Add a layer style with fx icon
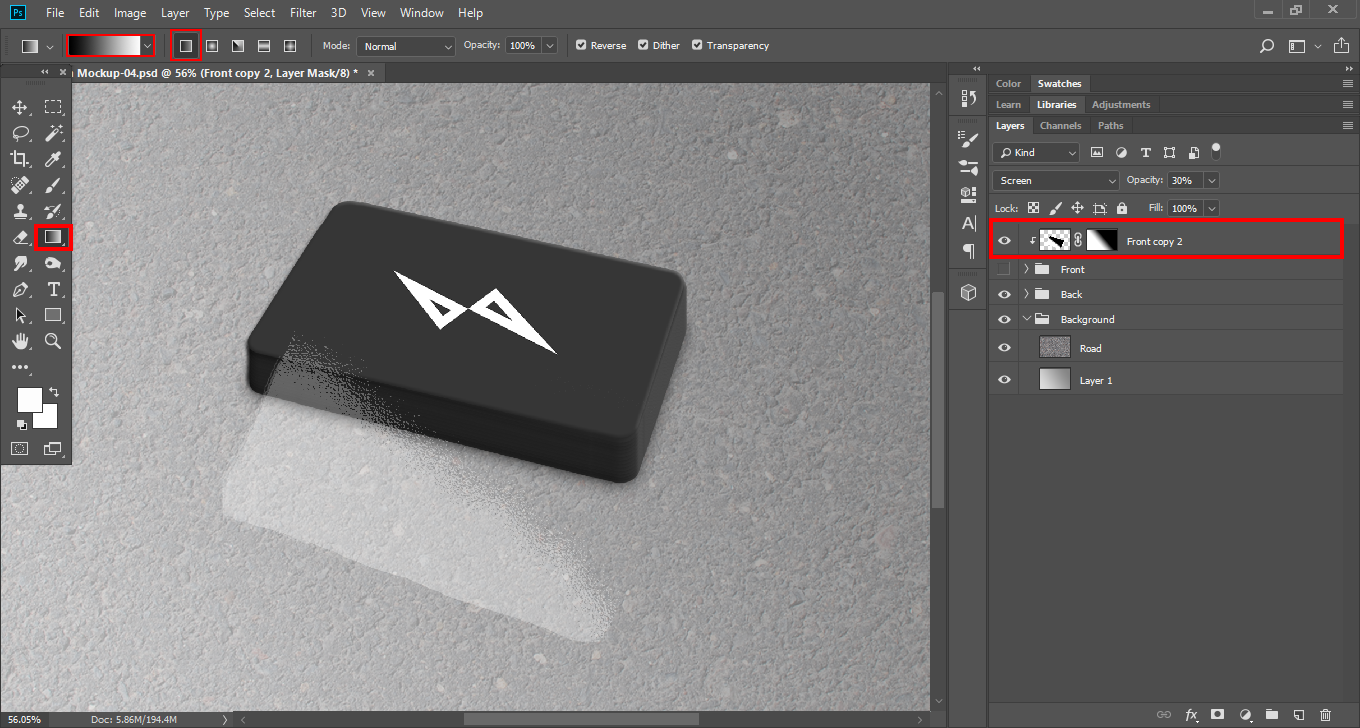The width and height of the screenshot is (1360, 728). click(1191, 715)
